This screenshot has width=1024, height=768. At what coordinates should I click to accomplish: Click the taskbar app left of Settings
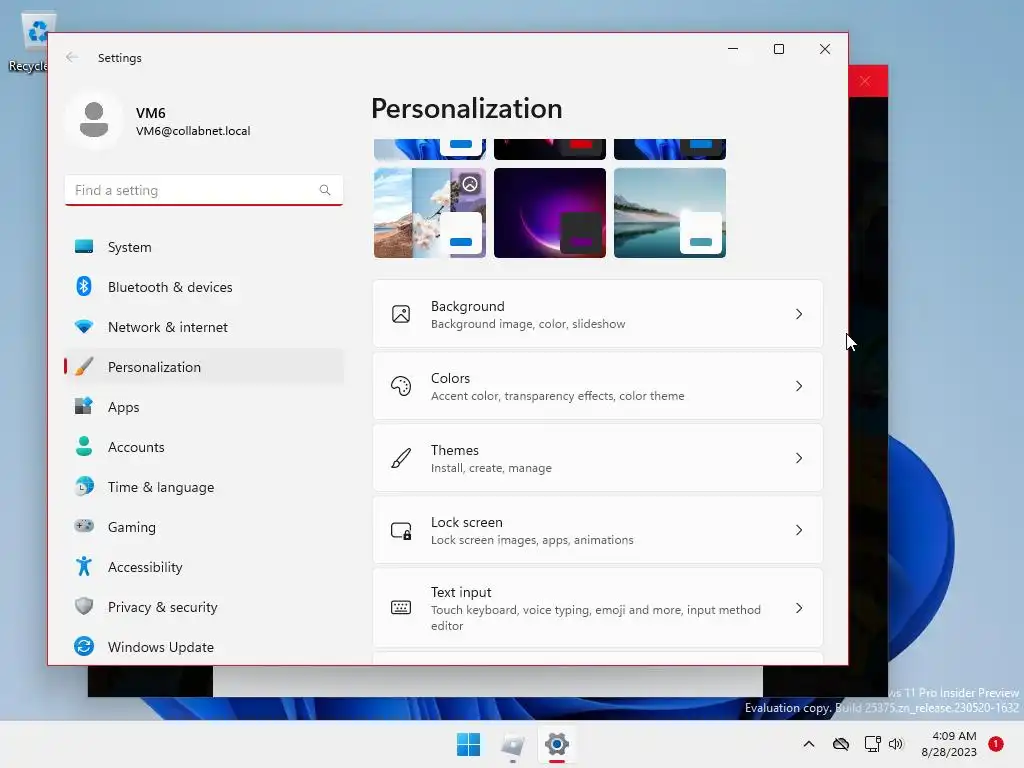point(513,744)
